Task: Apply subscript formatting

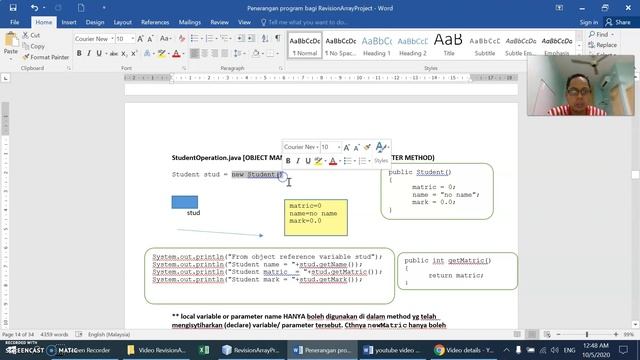Action: 124,53
